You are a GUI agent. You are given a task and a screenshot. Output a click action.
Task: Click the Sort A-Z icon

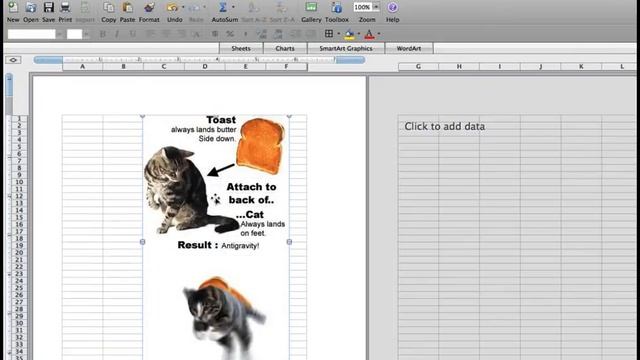(x=253, y=8)
